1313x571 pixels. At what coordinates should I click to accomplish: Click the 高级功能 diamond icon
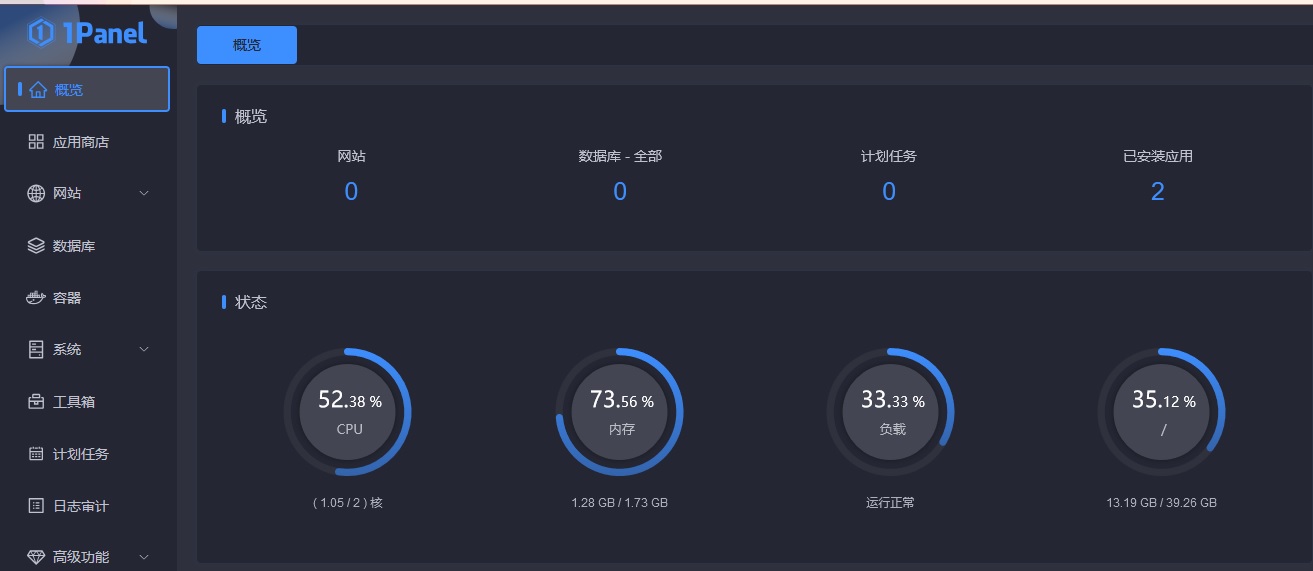[36, 557]
